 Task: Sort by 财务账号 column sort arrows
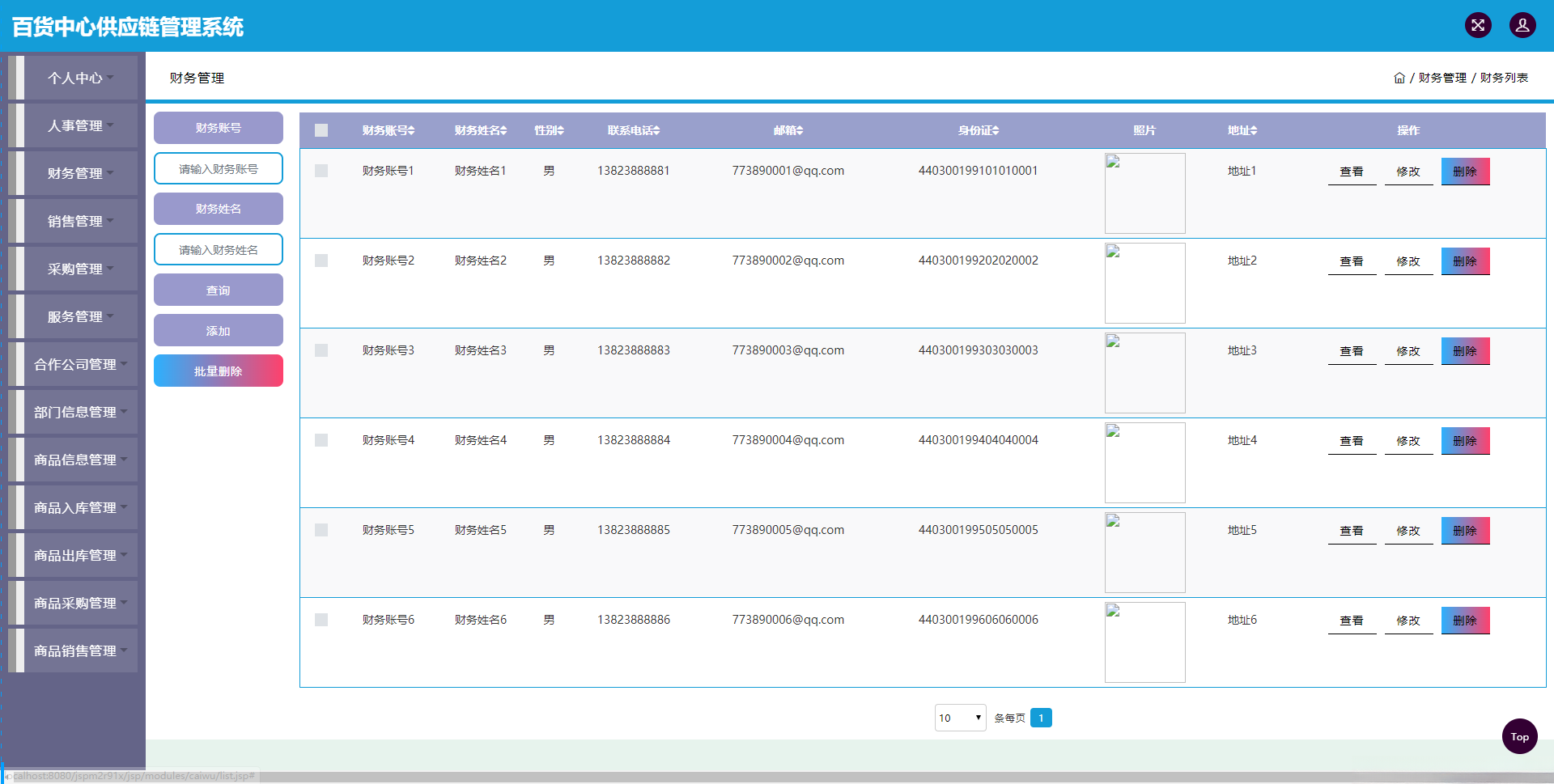[x=411, y=130]
